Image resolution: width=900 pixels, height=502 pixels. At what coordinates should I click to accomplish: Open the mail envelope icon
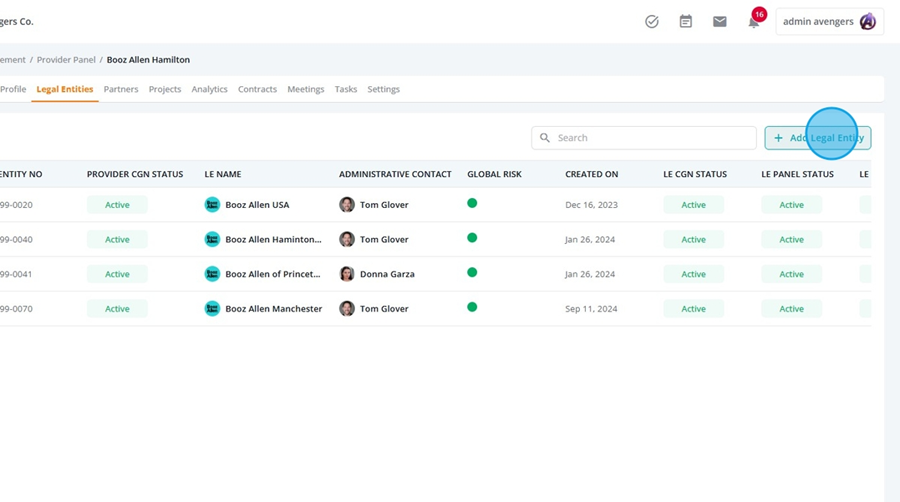pyautogui.click(x=720, y=22)
